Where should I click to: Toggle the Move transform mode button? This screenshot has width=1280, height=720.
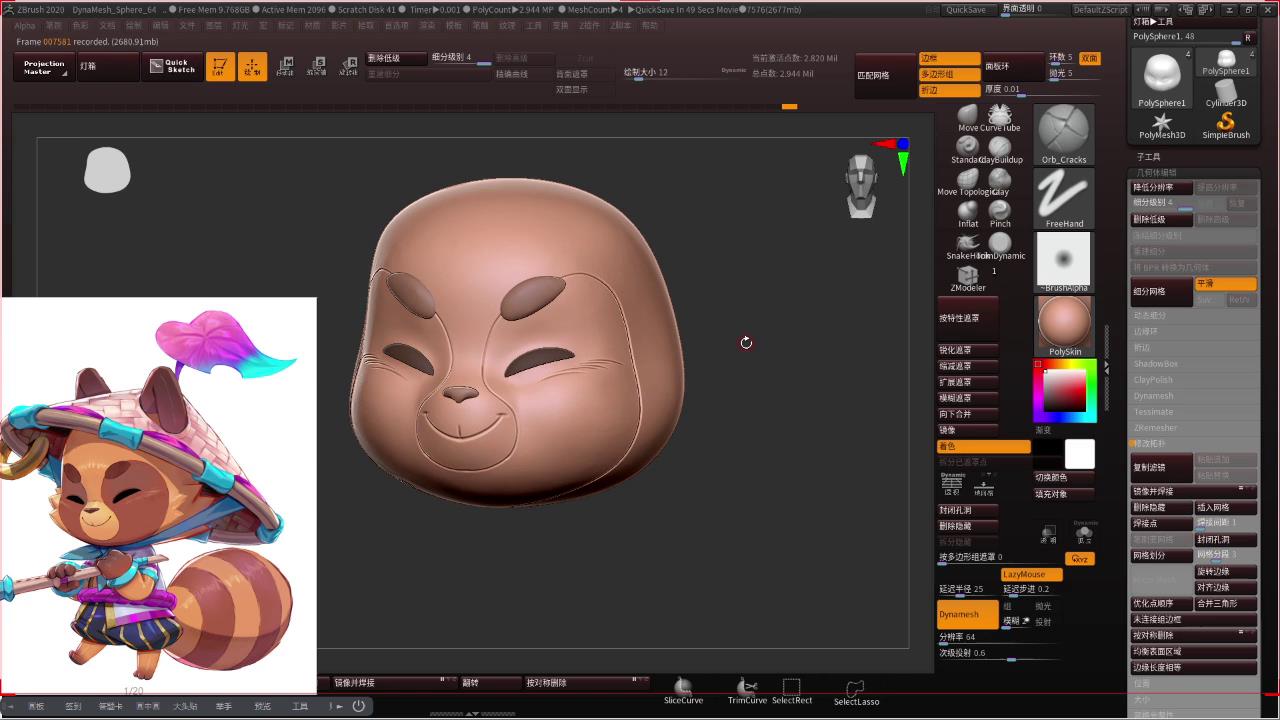point(285,67)
